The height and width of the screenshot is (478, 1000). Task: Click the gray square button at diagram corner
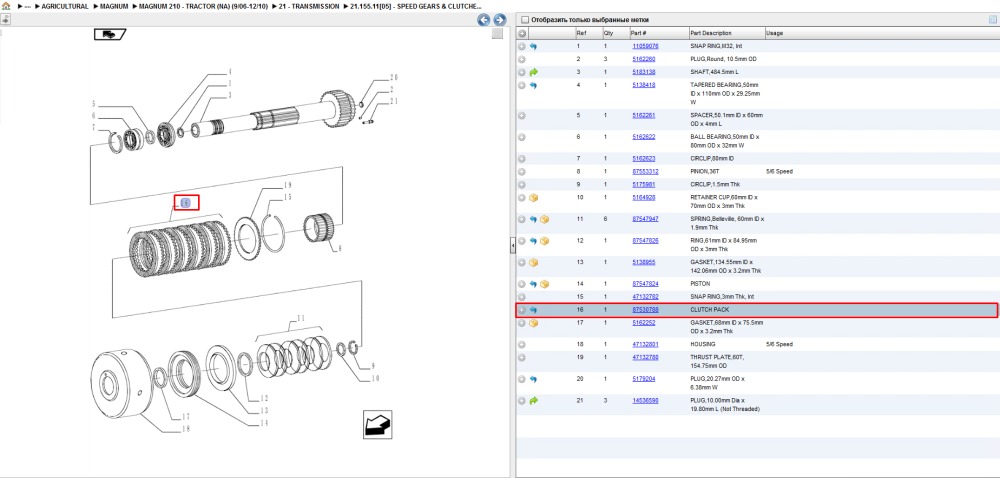pyautogui.click(x=497, y=34)
